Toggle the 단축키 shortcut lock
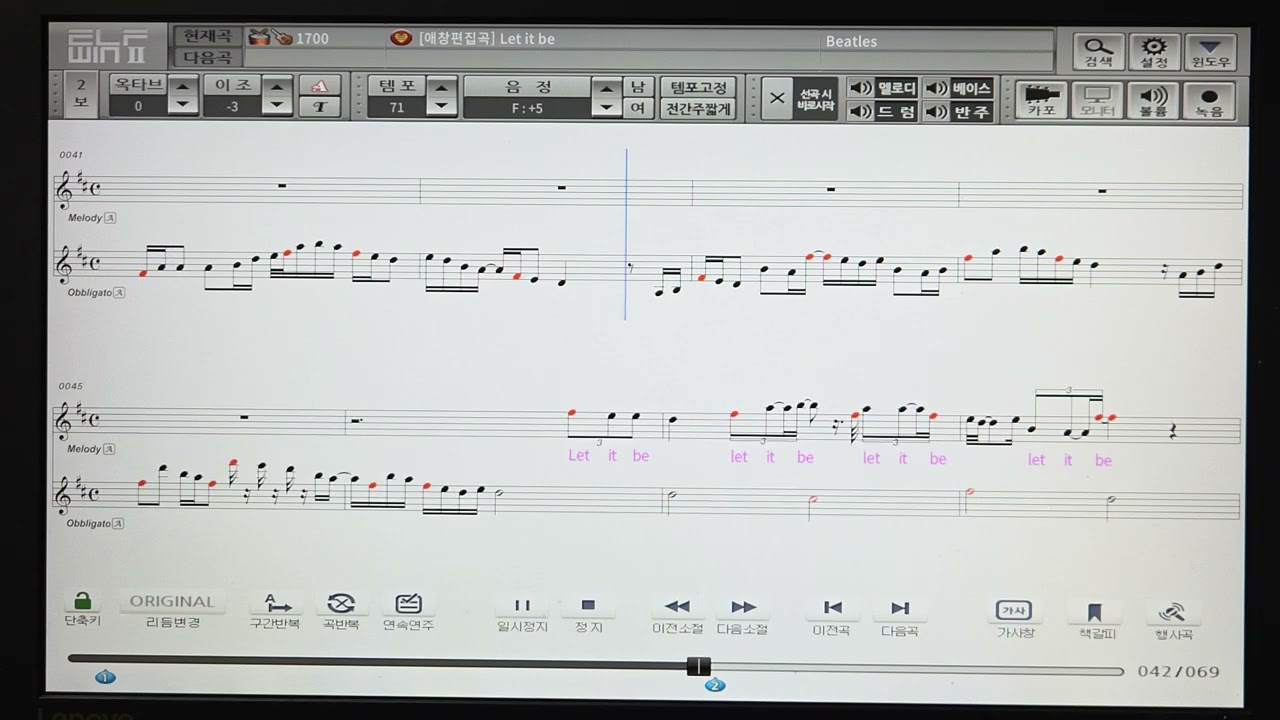The width and height of the screenshot is (1280, 720). (x=82, y=607)
